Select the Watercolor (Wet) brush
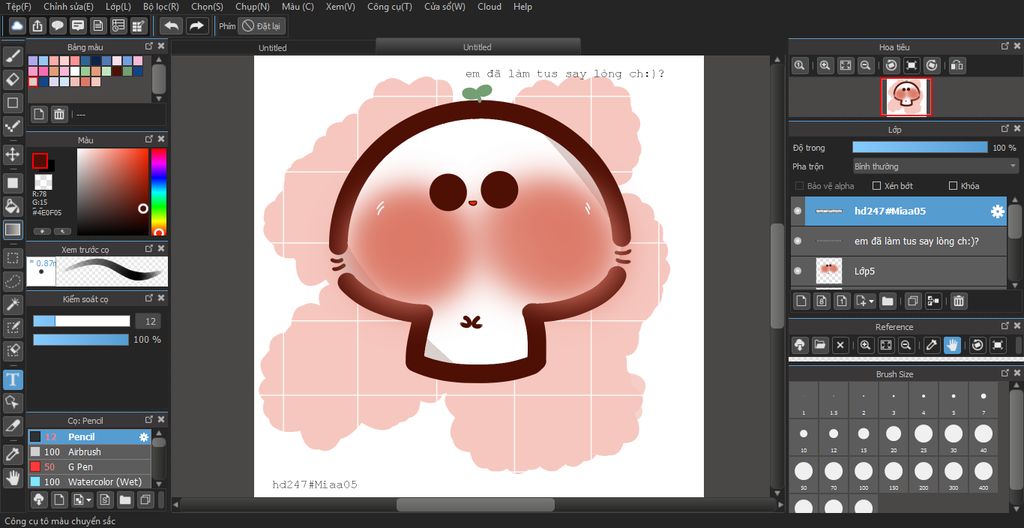This screenshot has height=528, width=1024. click(89, 482)
